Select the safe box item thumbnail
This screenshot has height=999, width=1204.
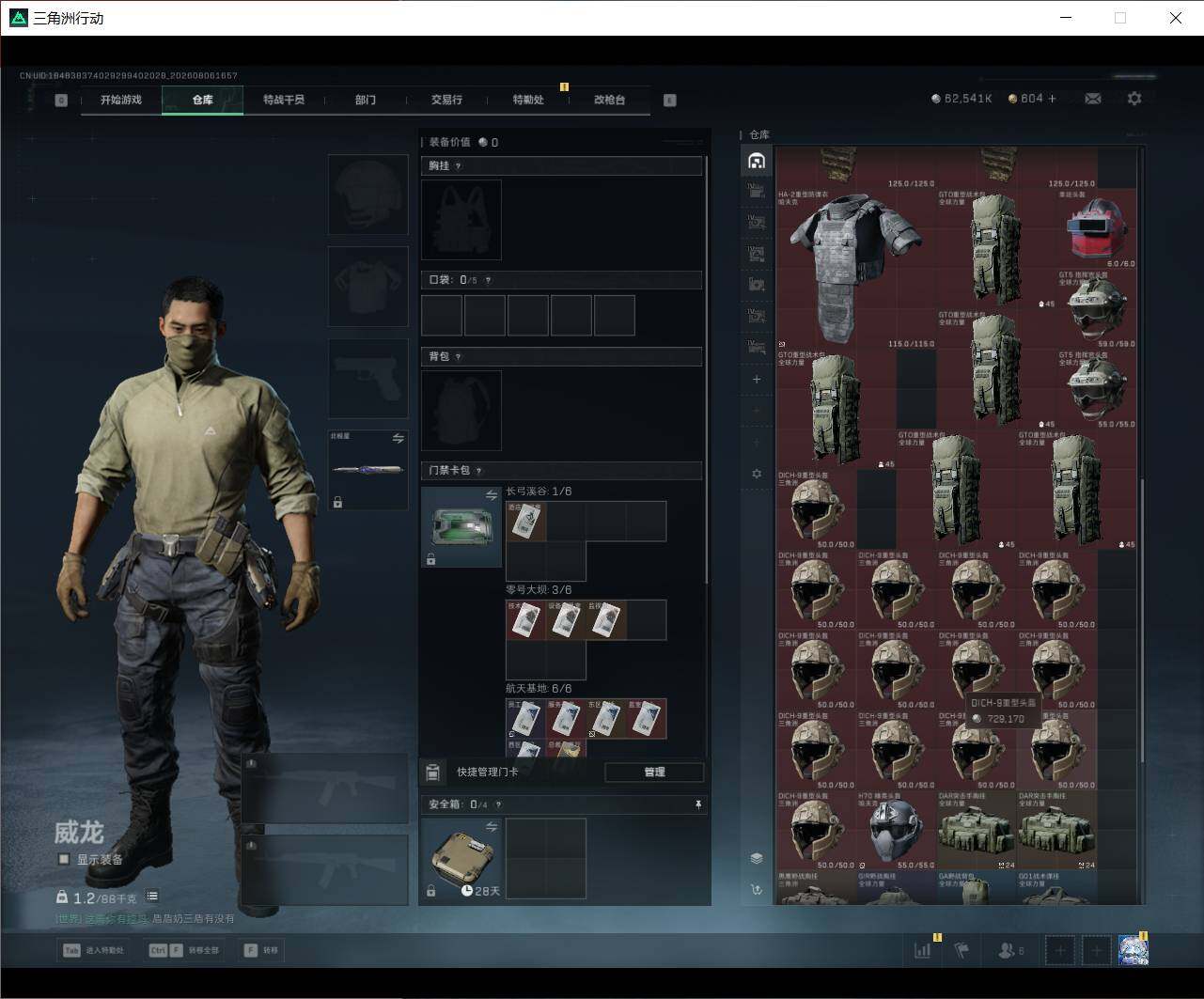click(461, 859)
